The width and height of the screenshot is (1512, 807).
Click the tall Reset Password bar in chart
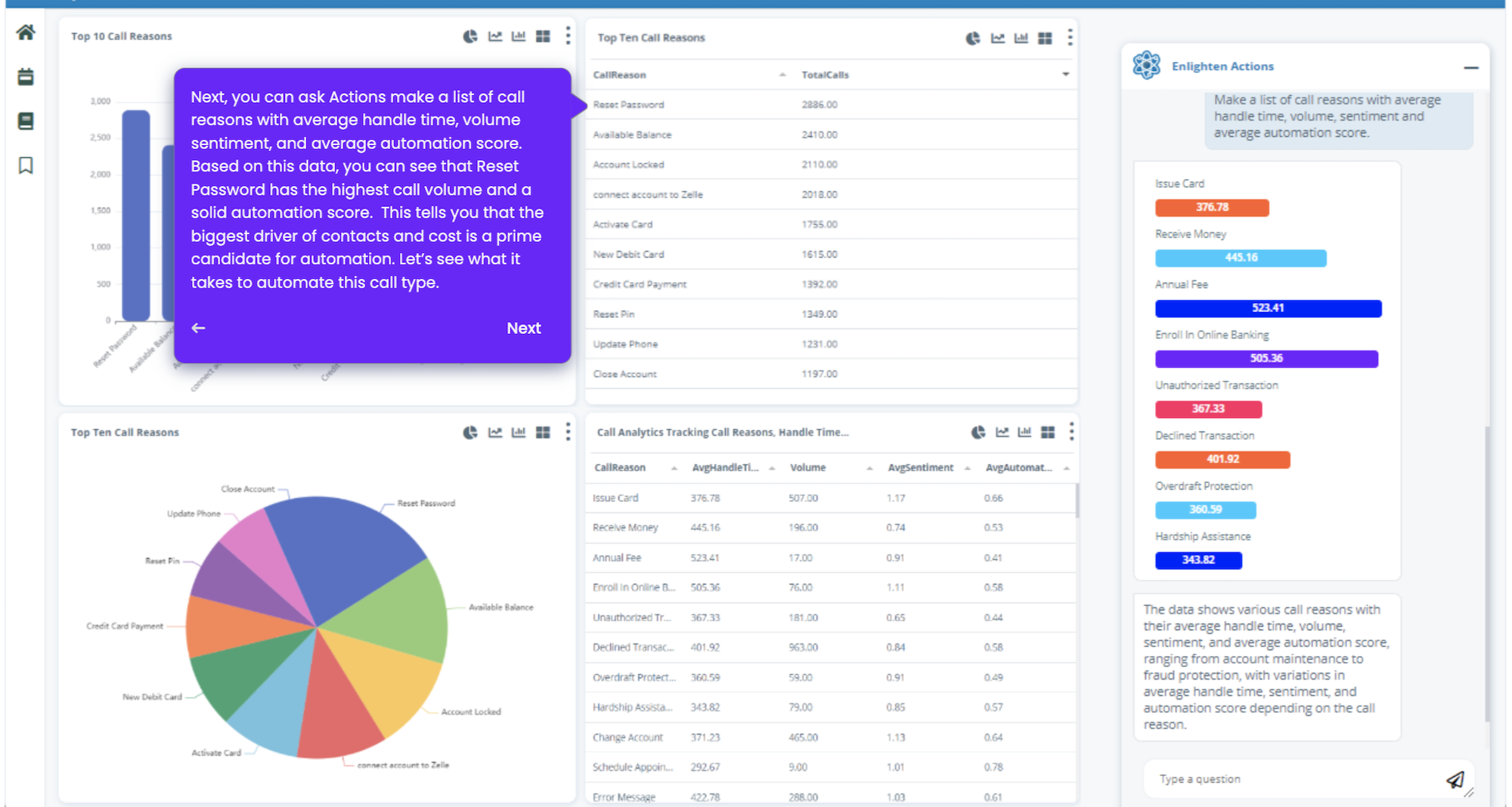(136, 215)
